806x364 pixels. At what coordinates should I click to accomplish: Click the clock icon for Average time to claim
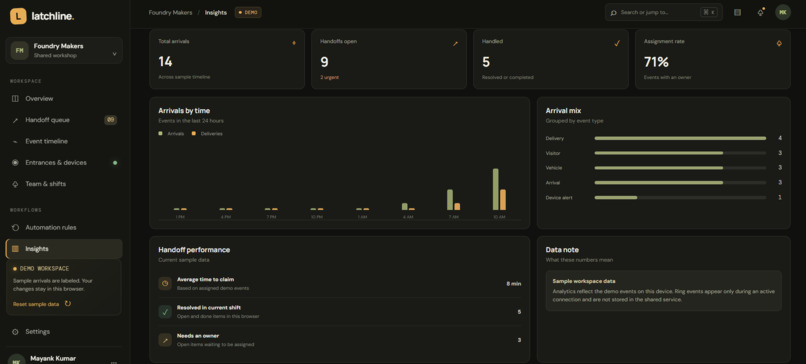pyautogui.click(x=165, y=283)
